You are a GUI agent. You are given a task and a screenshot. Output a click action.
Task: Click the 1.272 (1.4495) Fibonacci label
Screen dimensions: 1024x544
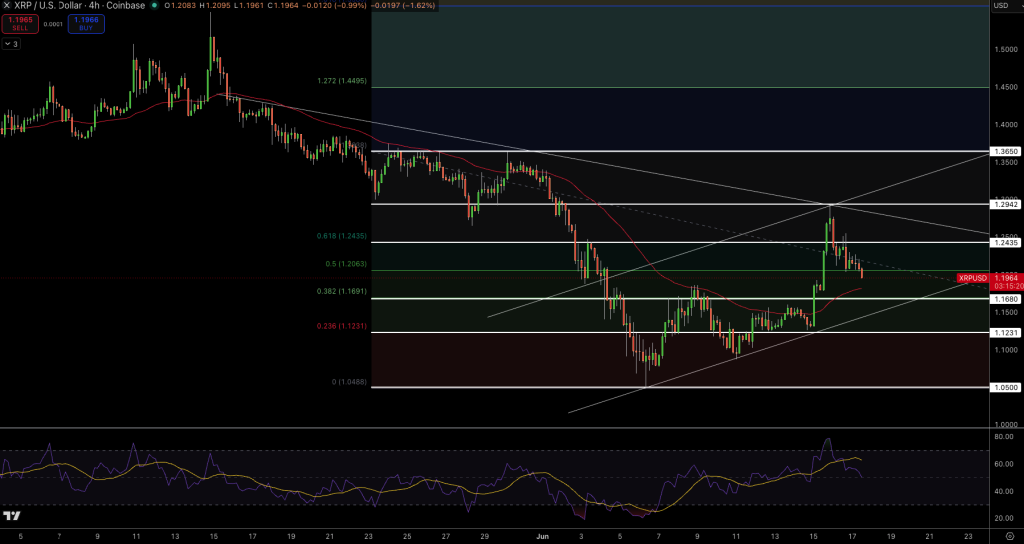coord(342,81)
